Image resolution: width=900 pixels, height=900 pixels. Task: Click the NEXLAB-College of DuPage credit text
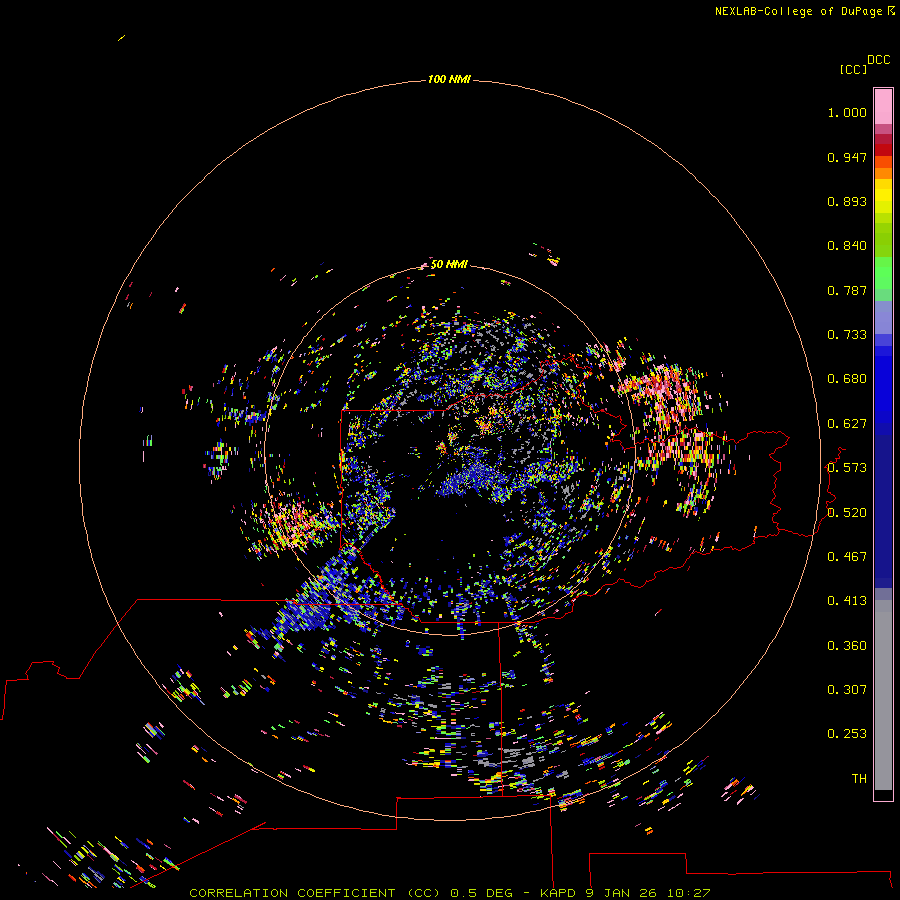pos(804,11)
